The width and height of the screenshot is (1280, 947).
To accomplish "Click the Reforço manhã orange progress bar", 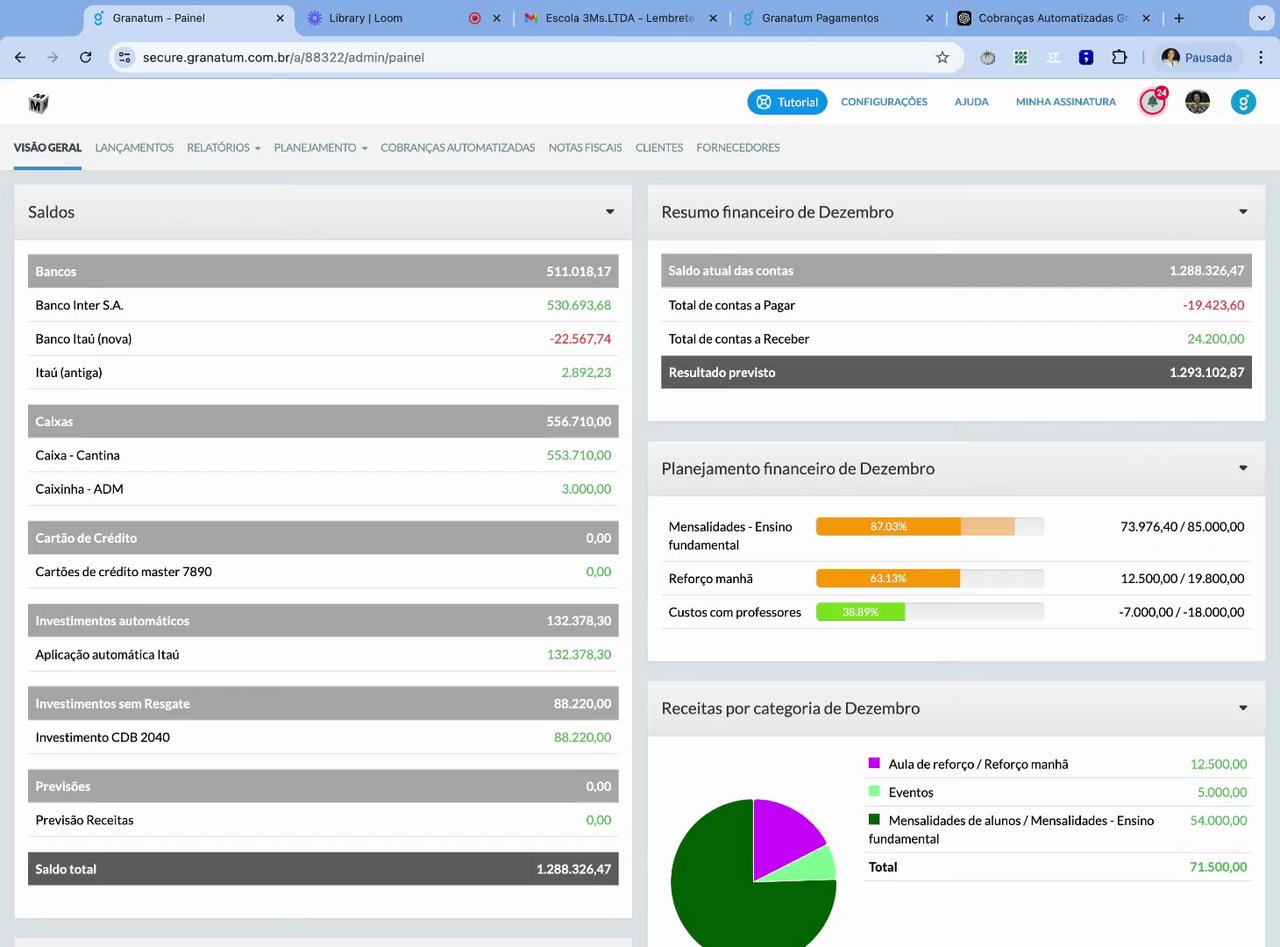I will pos(888,578).
